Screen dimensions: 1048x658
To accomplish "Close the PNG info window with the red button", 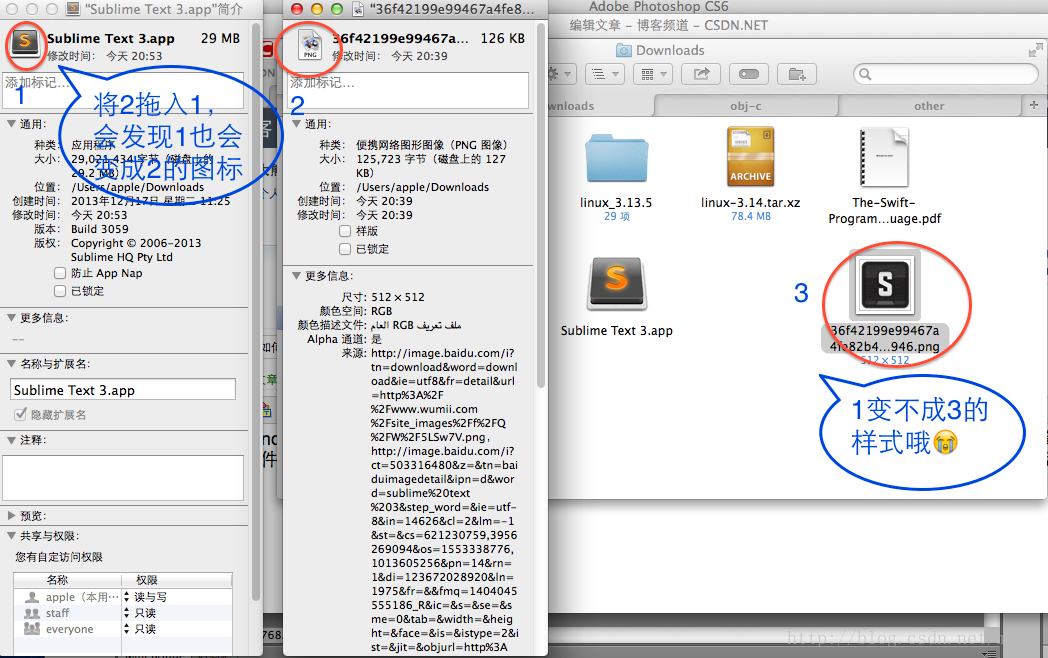I will (x=297, y=9).
